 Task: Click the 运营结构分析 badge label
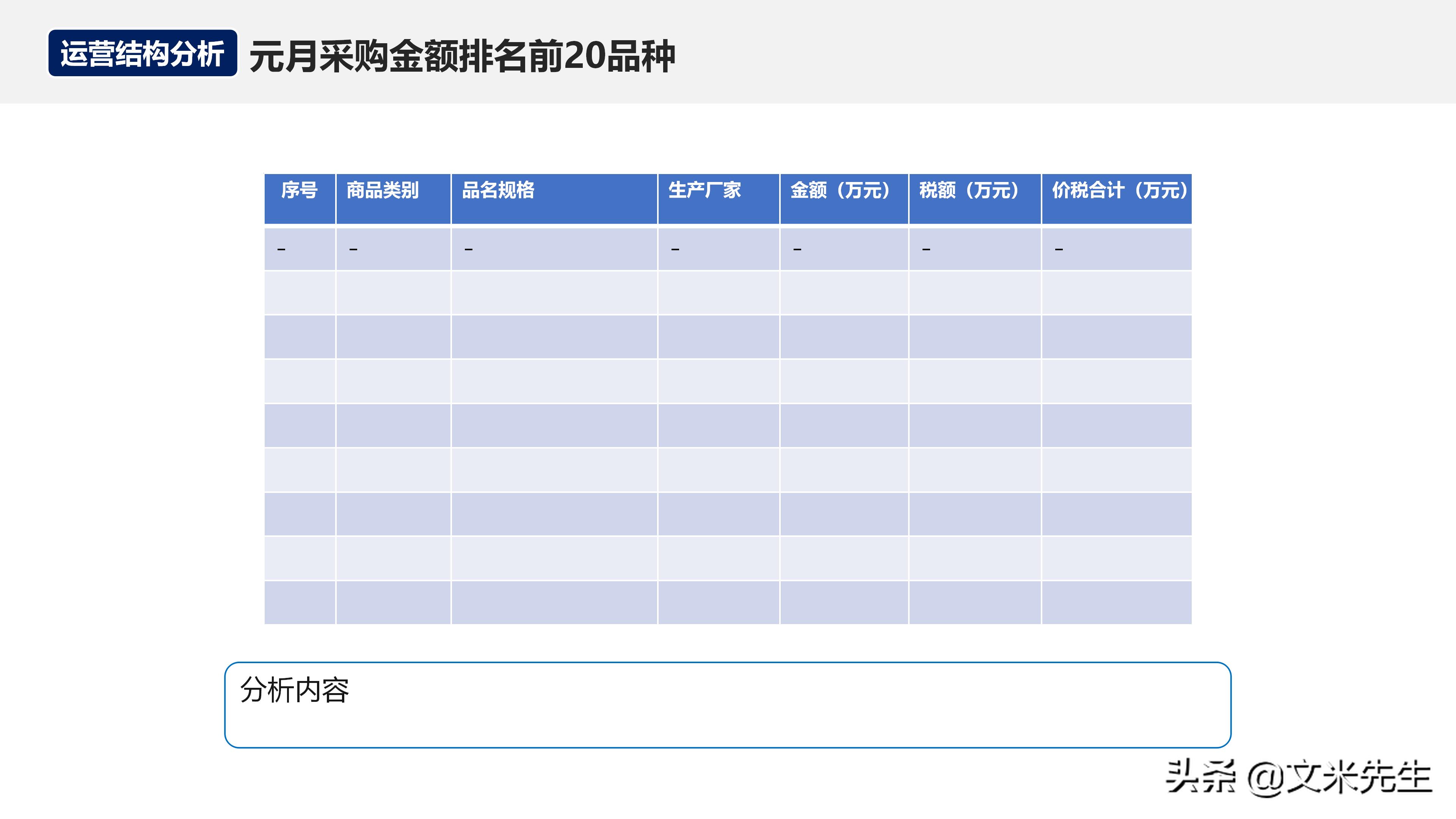tap(144, 54)
